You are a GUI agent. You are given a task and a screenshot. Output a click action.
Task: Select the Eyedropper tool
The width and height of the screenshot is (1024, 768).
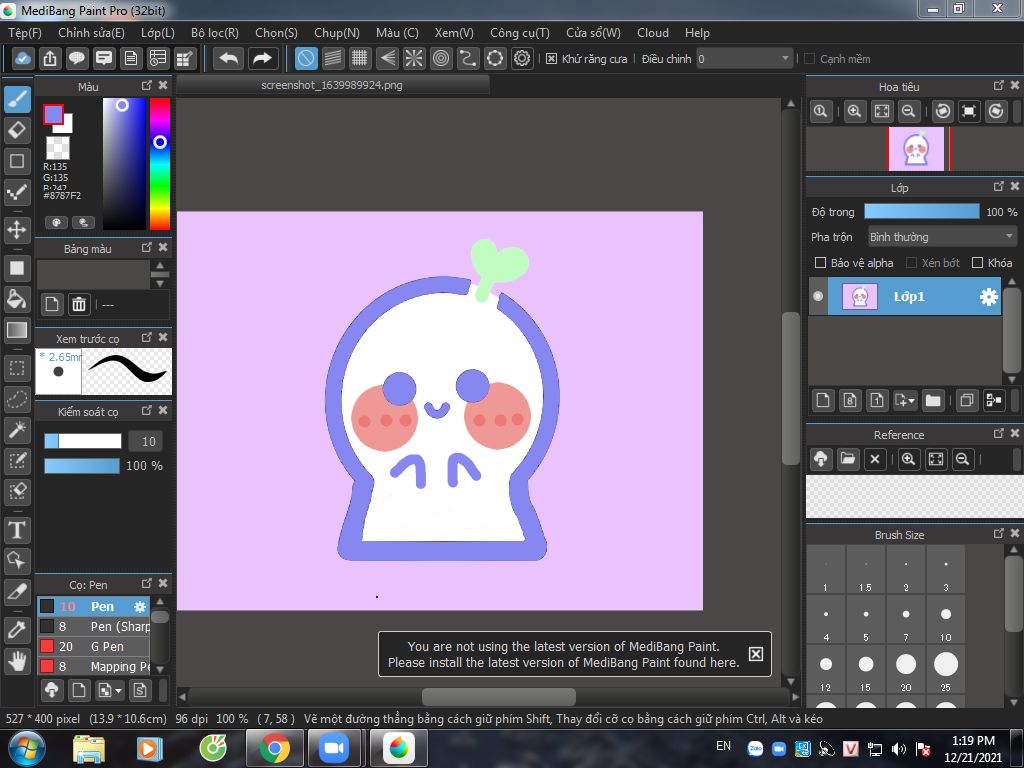point(18,630)
